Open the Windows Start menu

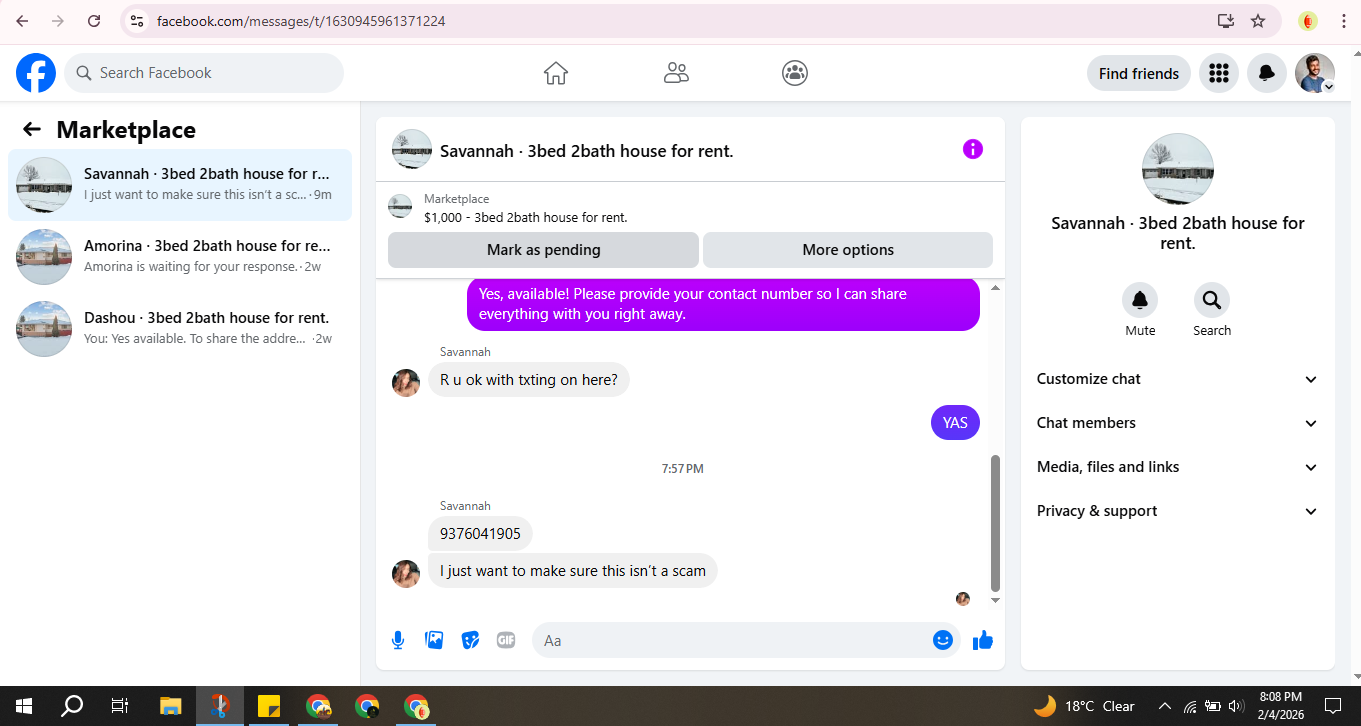click(x=22, y=706)
